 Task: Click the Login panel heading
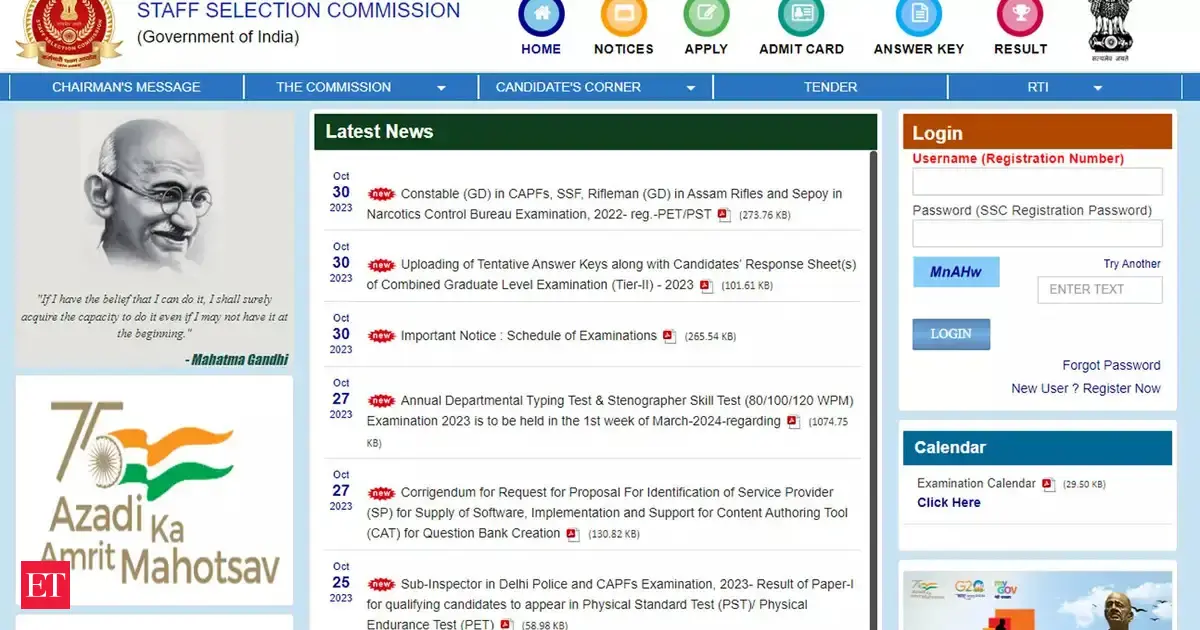pyautogui.click(x=937, y=133)
